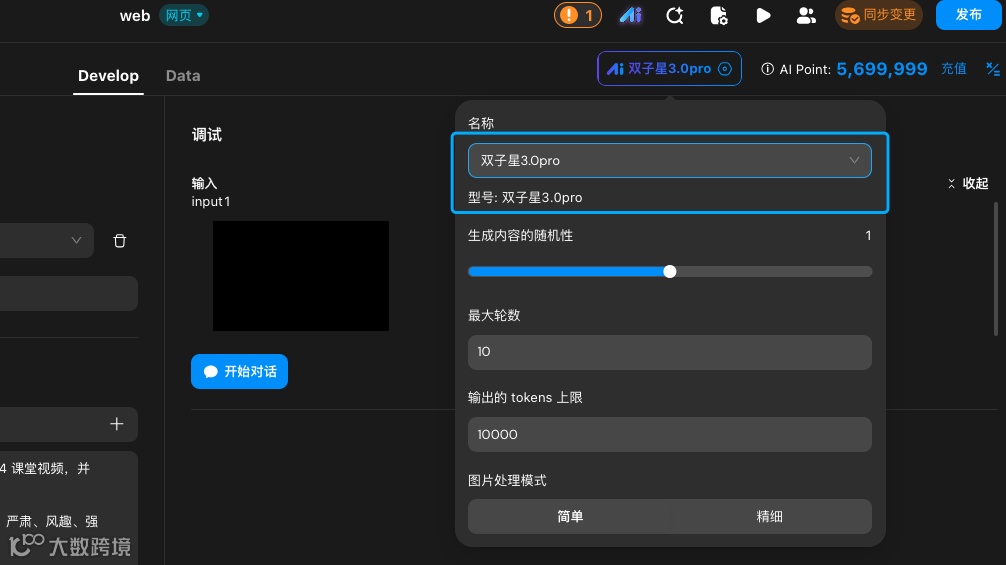Click the 同步变更 sync changes button
Screen dimensions: 1006x565
(x=878, y=15)
